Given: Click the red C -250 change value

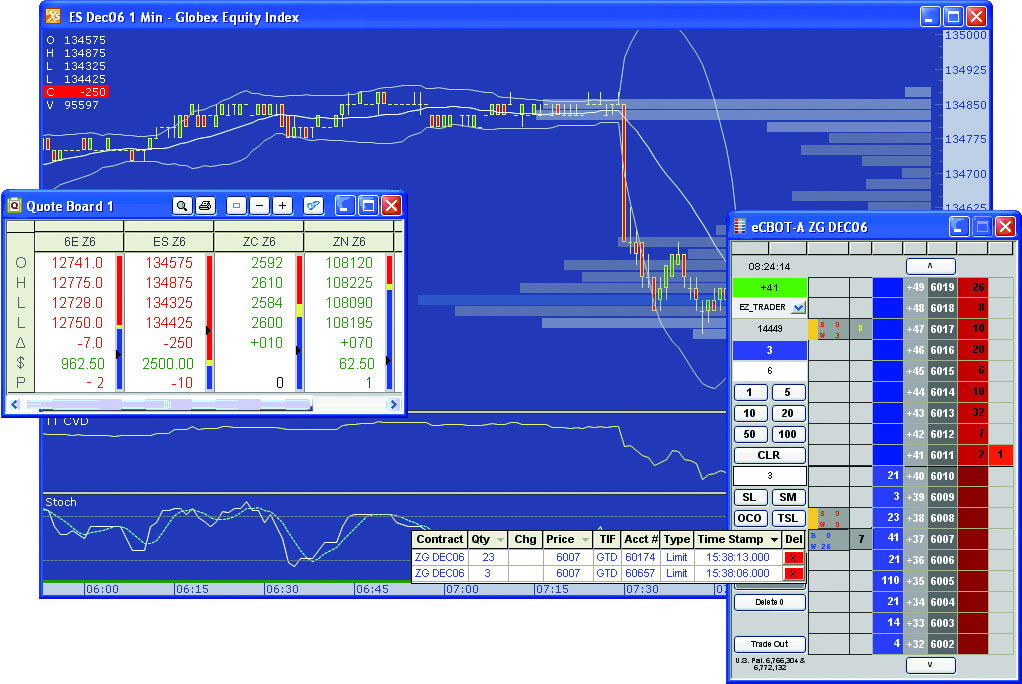Looking at the screenshot, I should [76, 92].
